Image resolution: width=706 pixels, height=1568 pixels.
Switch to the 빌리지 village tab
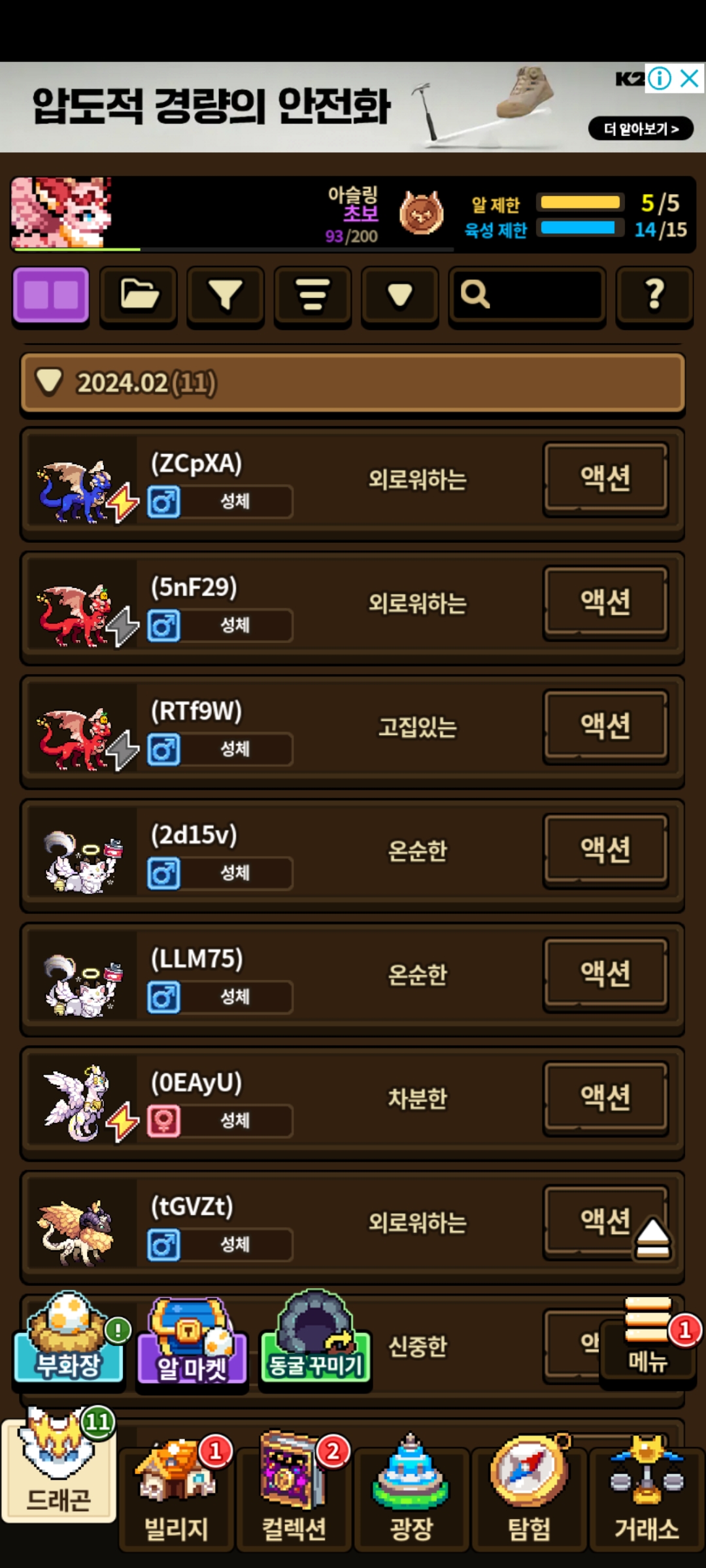[x=176, y=1492]
